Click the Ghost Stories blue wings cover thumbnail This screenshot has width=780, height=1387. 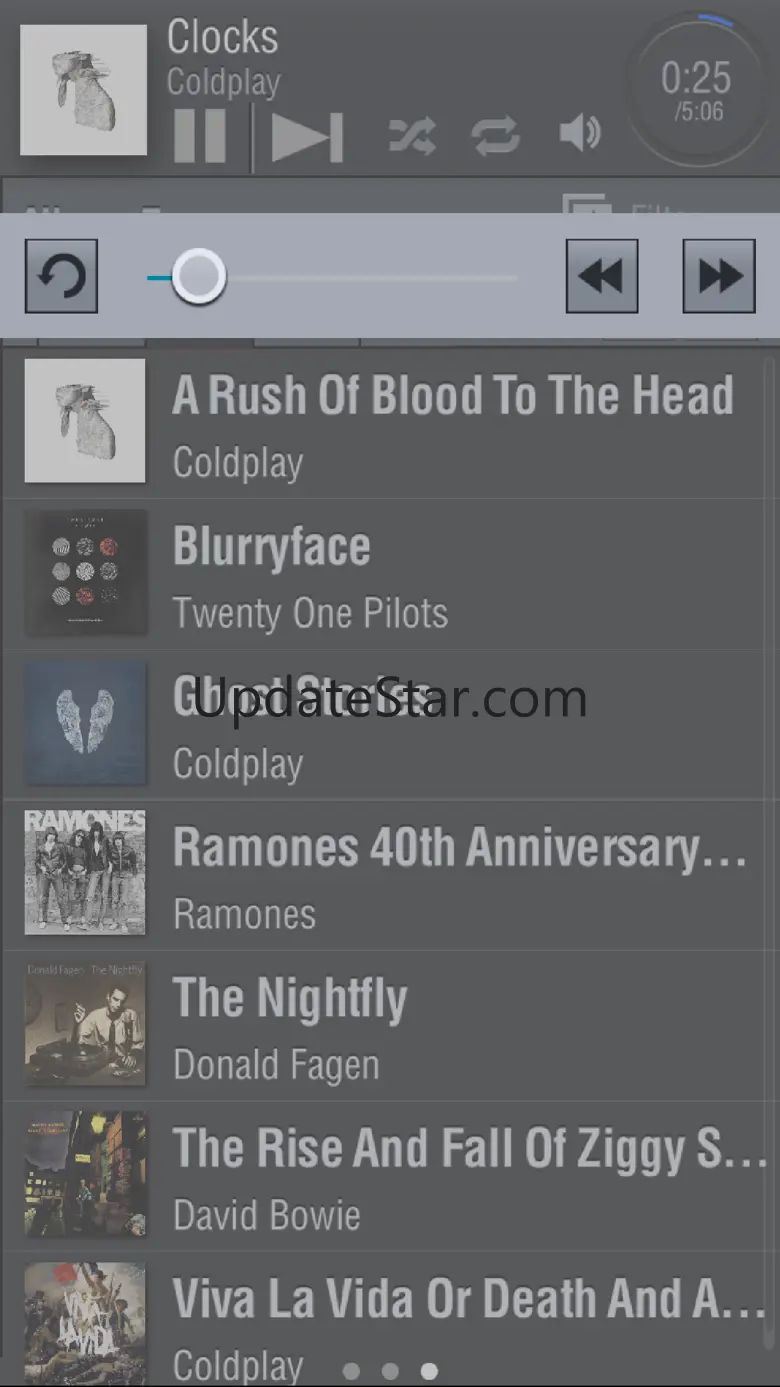pyautogui.click(x=85, y=723)
